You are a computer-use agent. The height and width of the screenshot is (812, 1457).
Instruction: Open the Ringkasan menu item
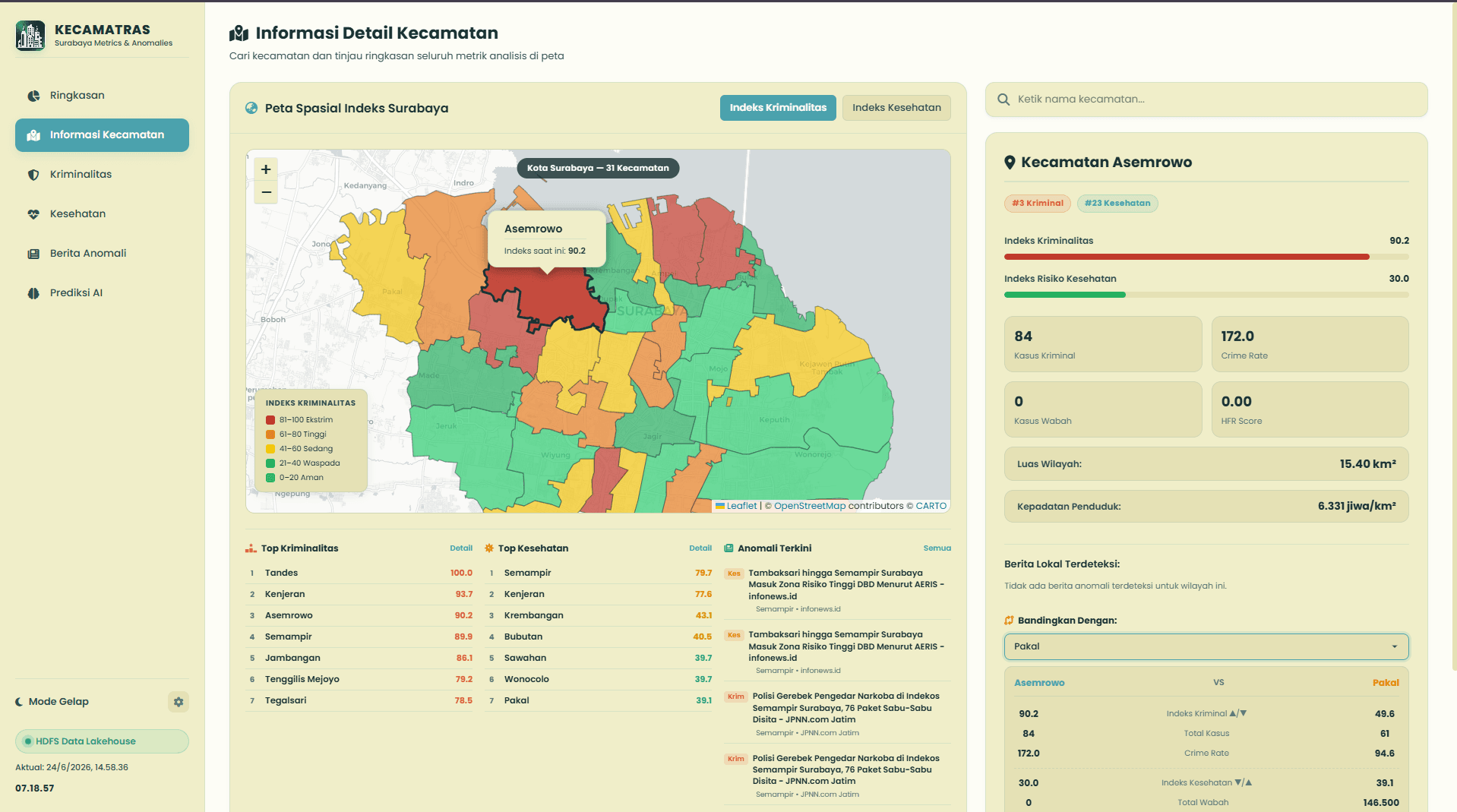coord(102,96)
